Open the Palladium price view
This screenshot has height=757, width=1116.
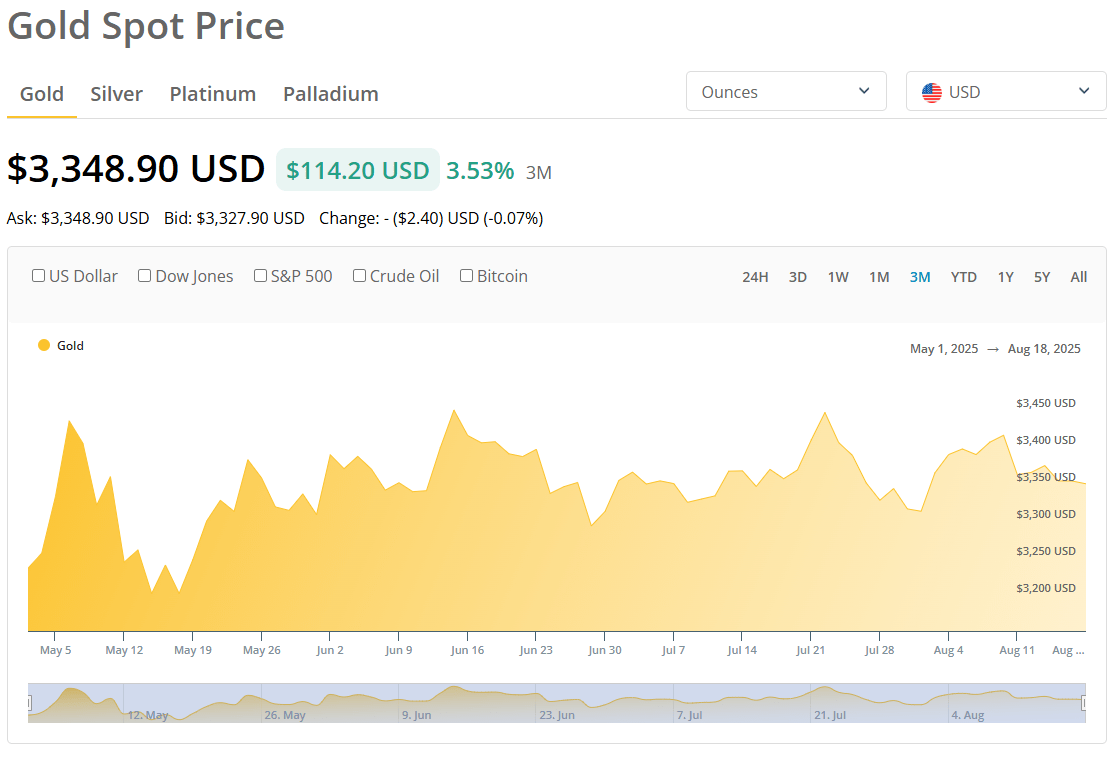tap(330, 93)
